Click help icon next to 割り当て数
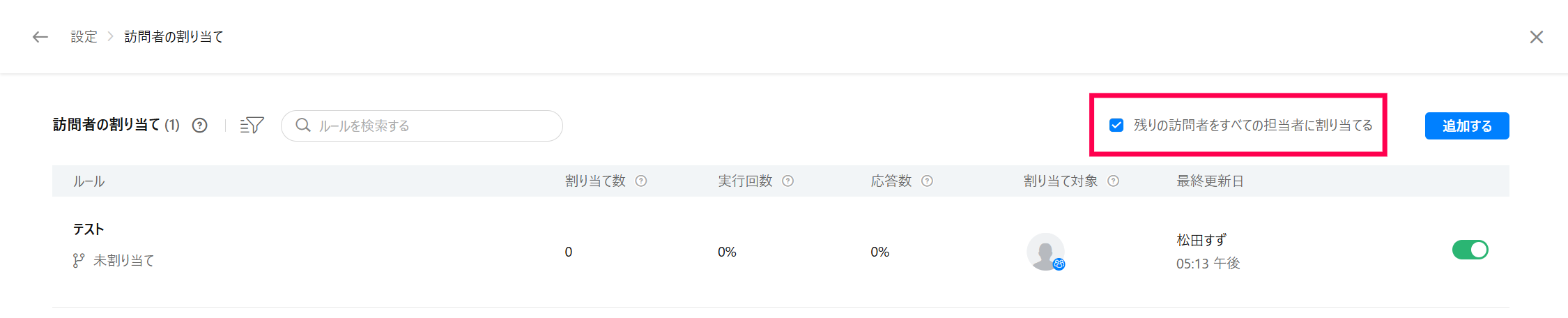Image resolution: width=1568 pixels, height=318 pixels. pos(641,181)
